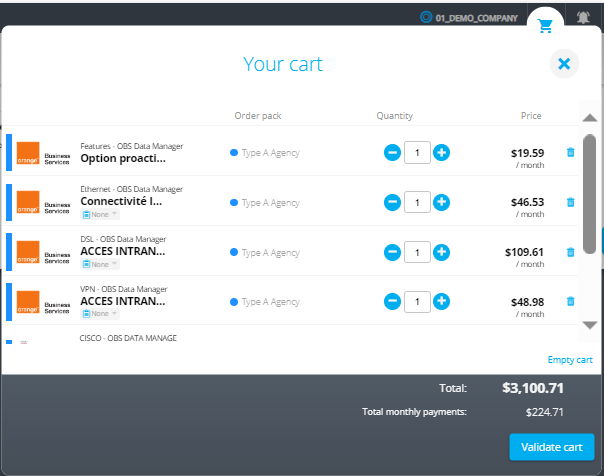
Task: Click the $3,100.71 total amount
Action: click(533, 388)
